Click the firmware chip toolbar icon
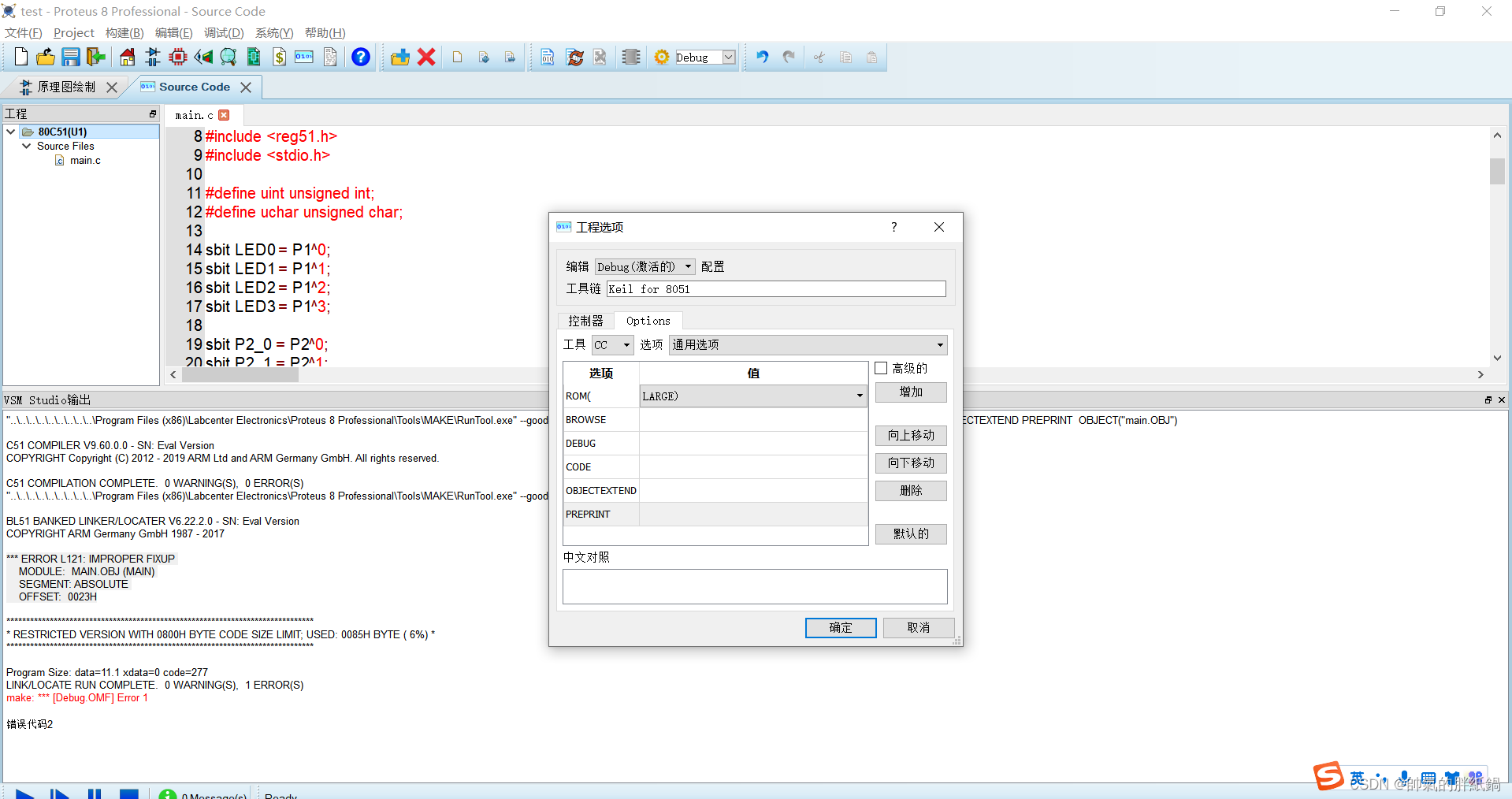 (631, 57)
